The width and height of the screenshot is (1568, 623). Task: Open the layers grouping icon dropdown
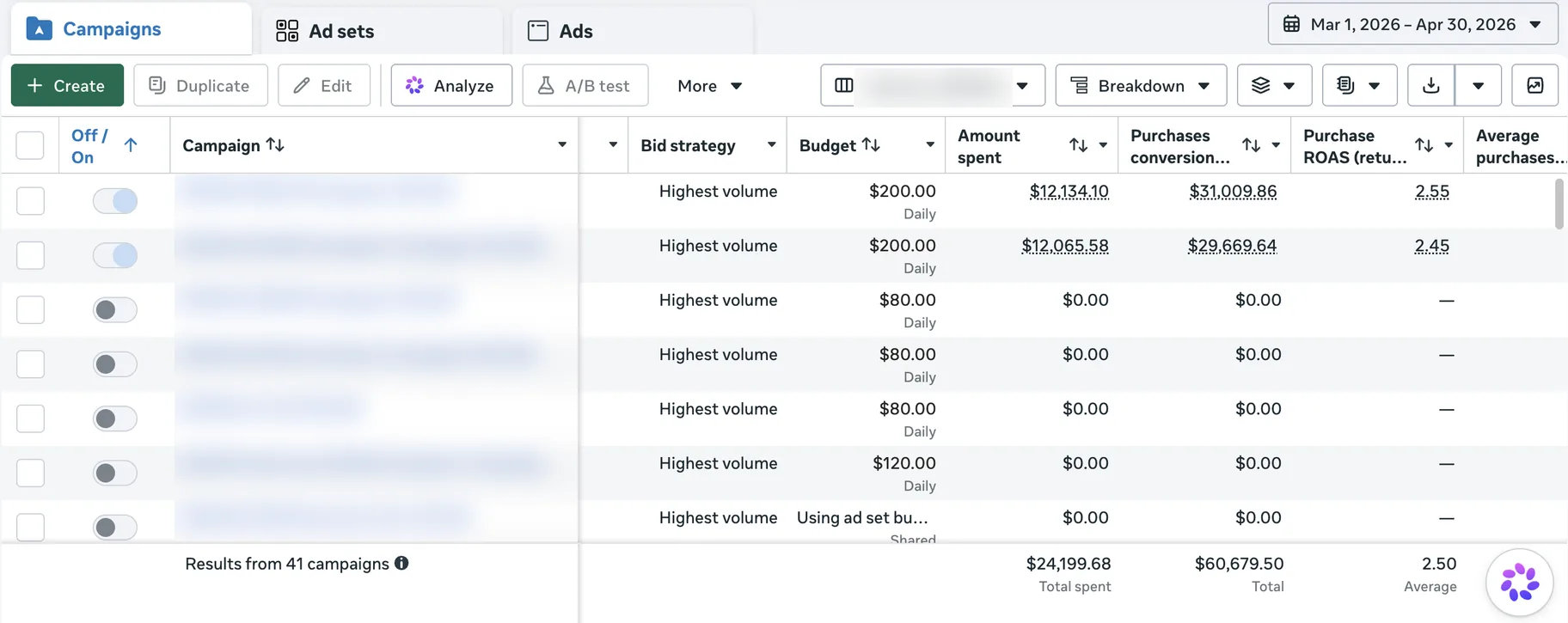coord(1274,85)
